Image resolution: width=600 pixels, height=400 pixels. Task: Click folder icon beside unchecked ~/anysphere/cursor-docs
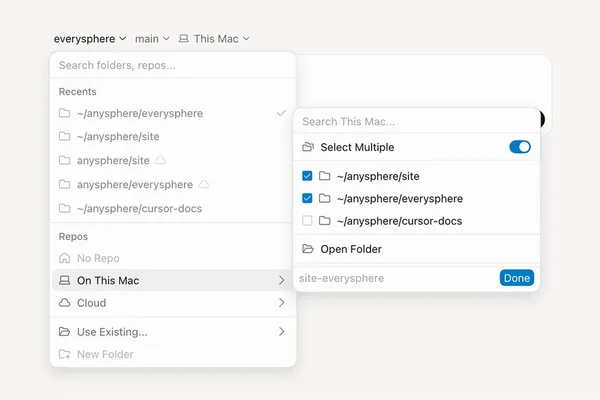tap(324, 220)
